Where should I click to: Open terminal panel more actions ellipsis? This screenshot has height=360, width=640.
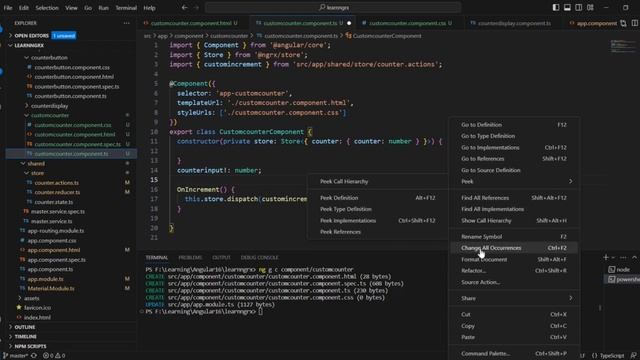tap(623, 257)
